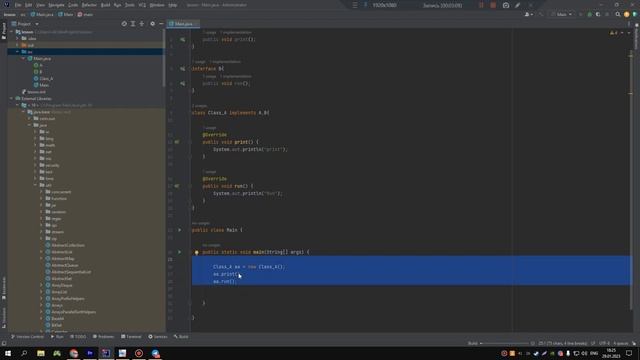
Task: Click Main.java in breadcrumb bar
Action: [x=42, y=14]
